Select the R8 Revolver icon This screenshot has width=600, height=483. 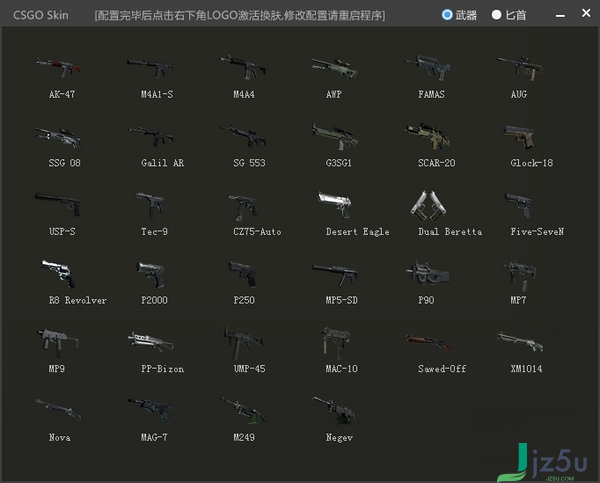click(x=58, y=274)
